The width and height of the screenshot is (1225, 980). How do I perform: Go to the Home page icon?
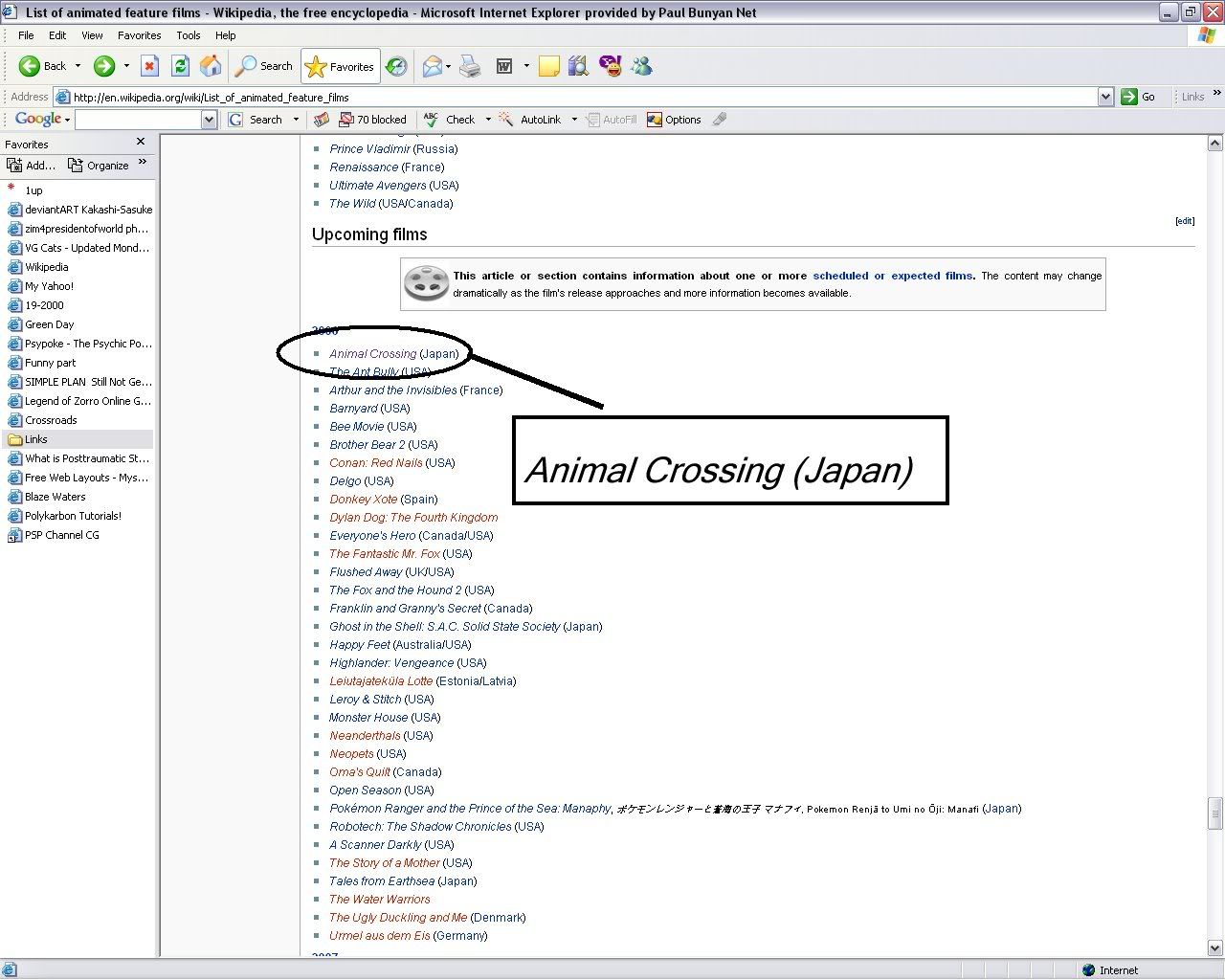[211, 66]
